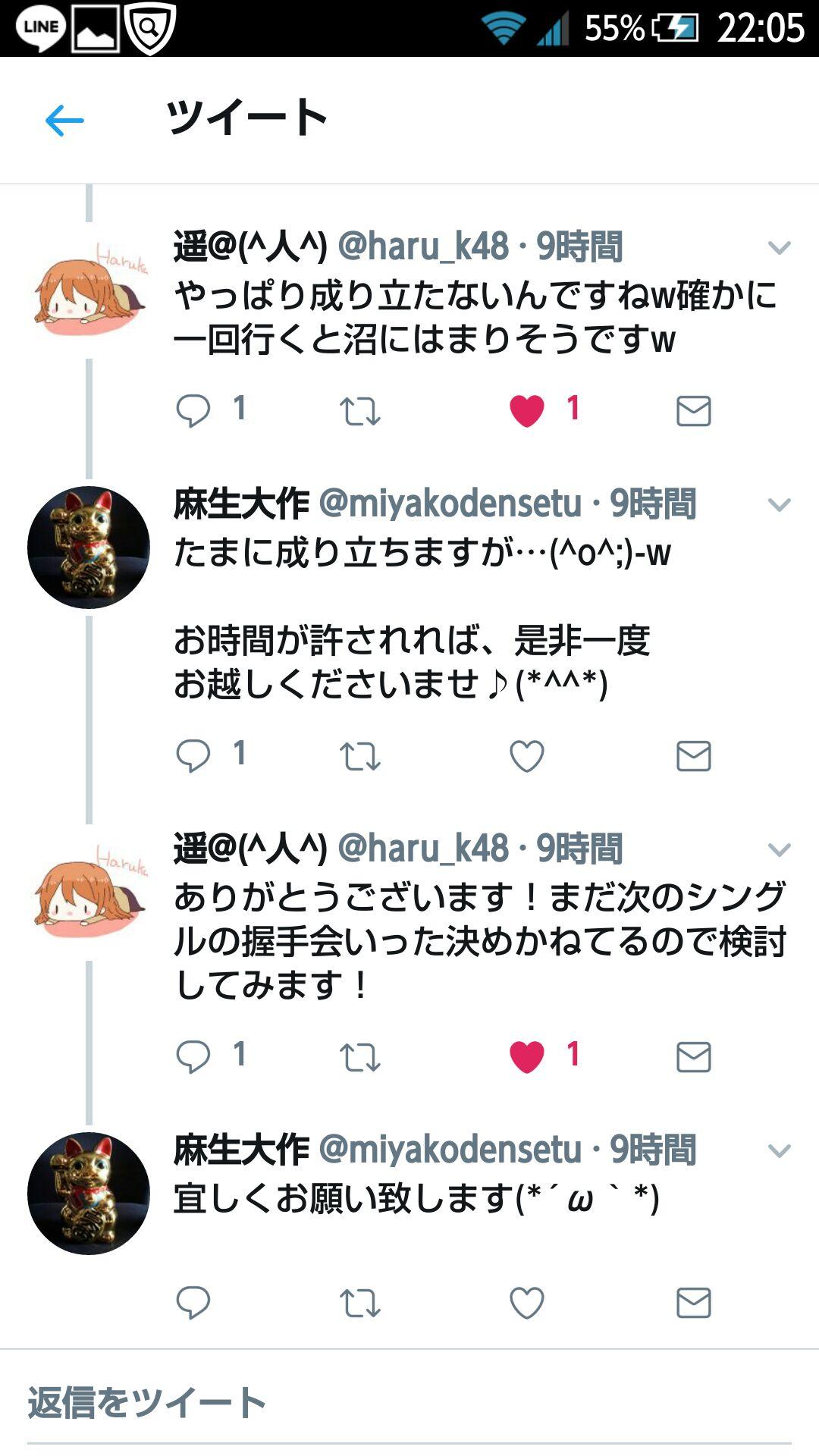This screenshot has height=1456, width=819.
Task: Open the LINE notification in the status bar
Action: point(42,27)
